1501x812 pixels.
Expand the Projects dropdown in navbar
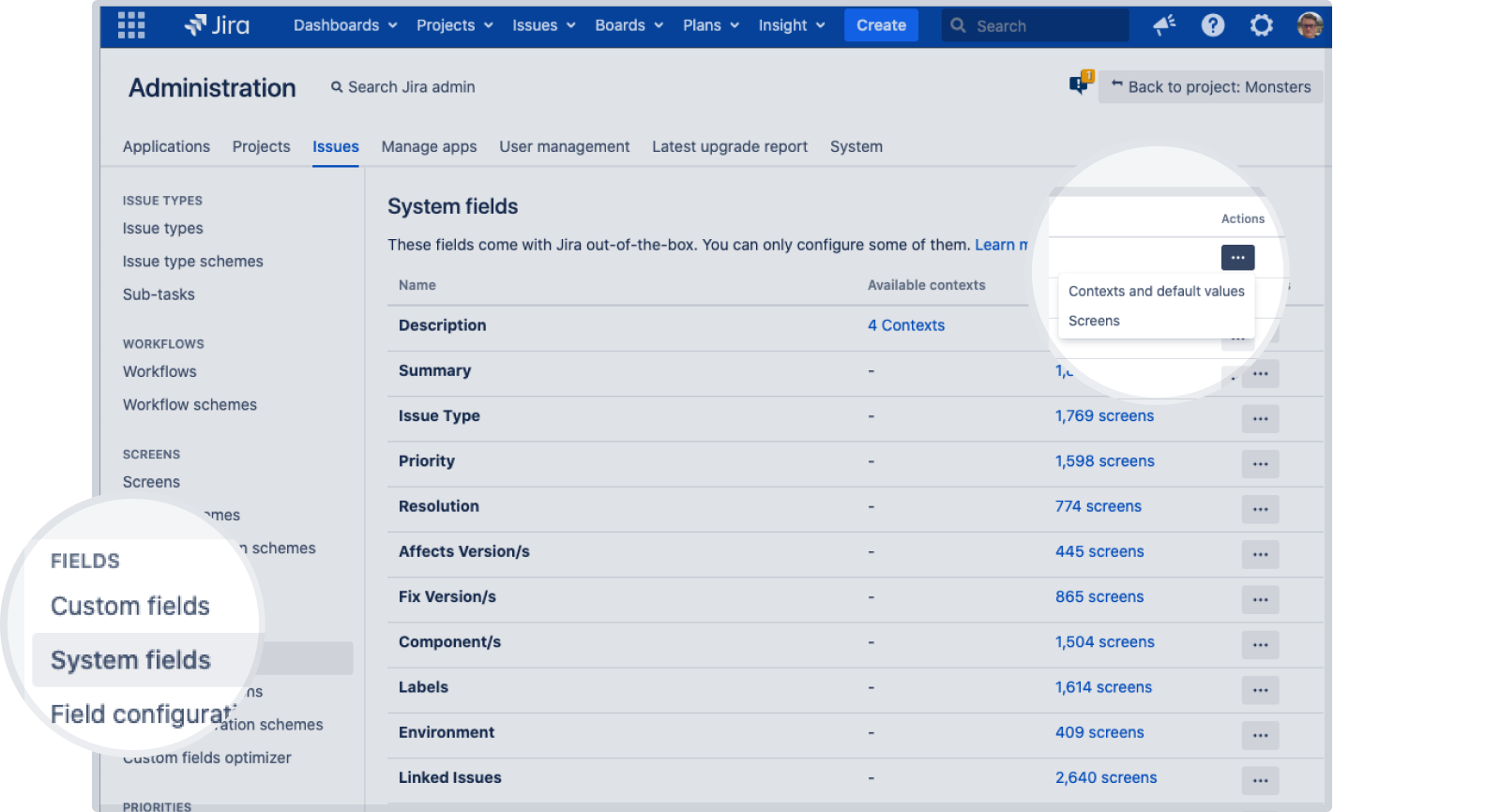coord(454,25)
